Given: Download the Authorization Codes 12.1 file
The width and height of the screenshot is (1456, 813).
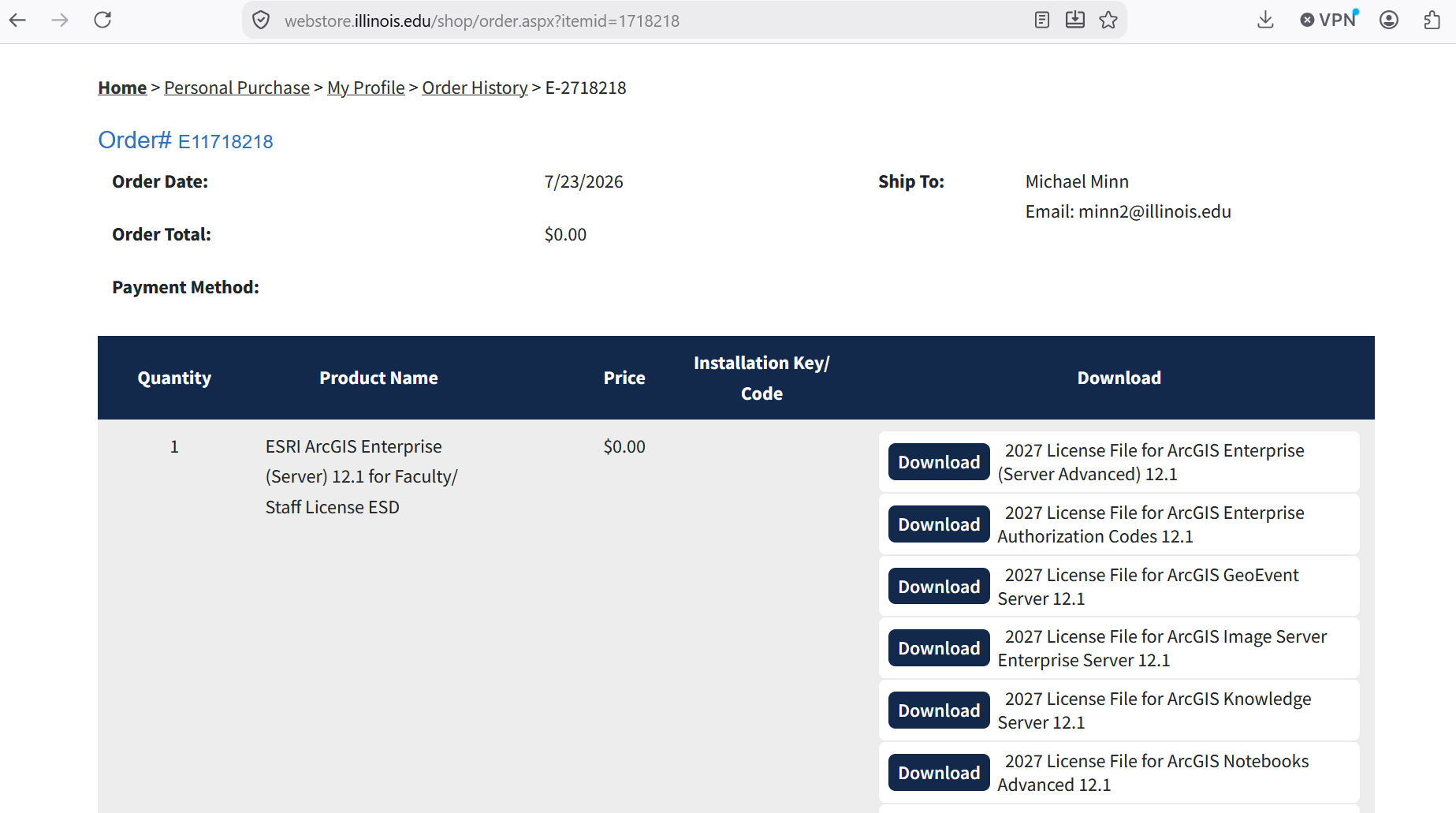Looking at the screenshot, I should 939,524.
